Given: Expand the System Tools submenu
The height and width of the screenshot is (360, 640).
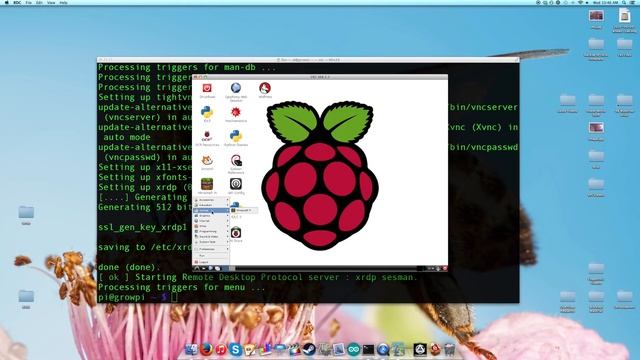Looking at the screenshot, I should tap(211, 242).
